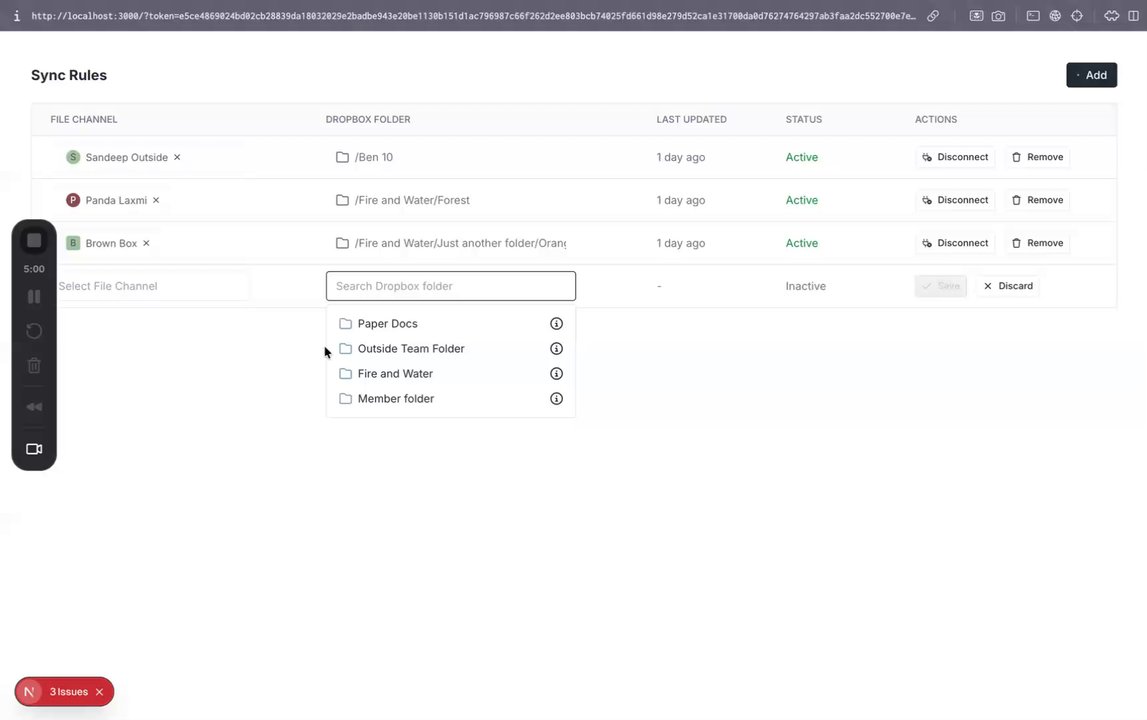Add a new sync rule

coord(1091,75)
